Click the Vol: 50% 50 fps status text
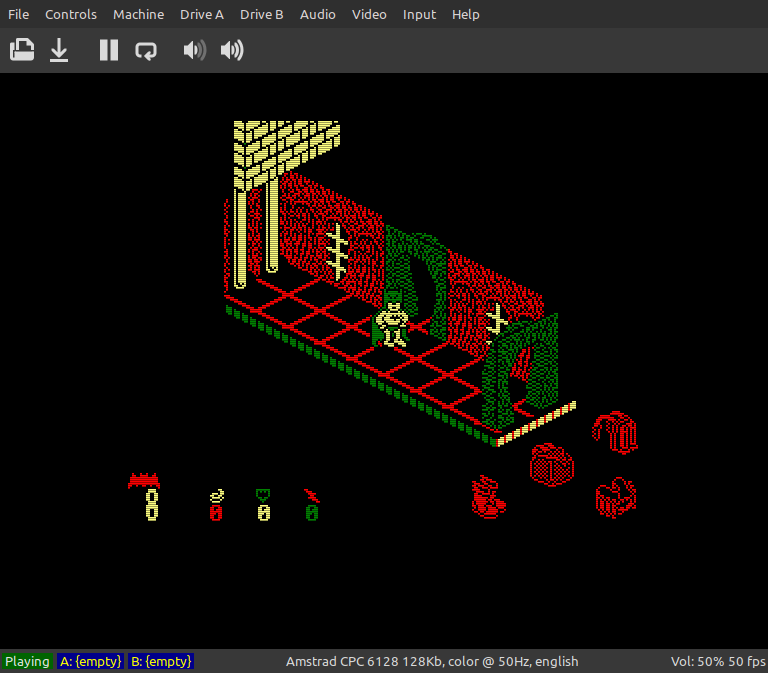768x673 pixels. [718, 661]
